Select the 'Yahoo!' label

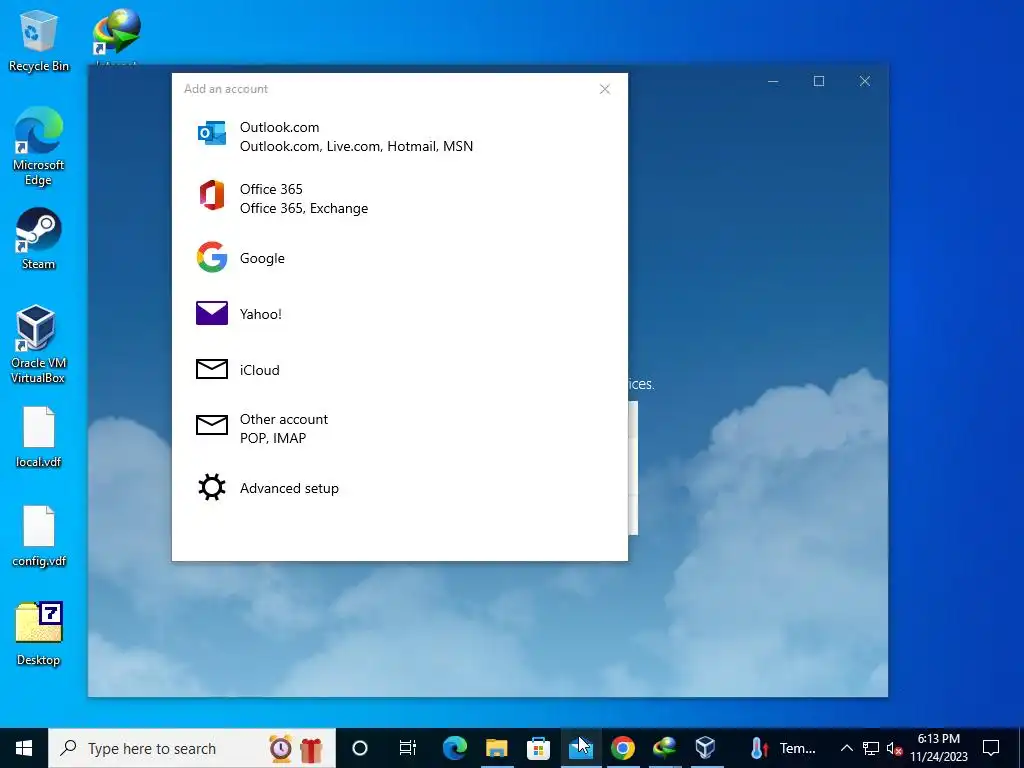(261, 314)
